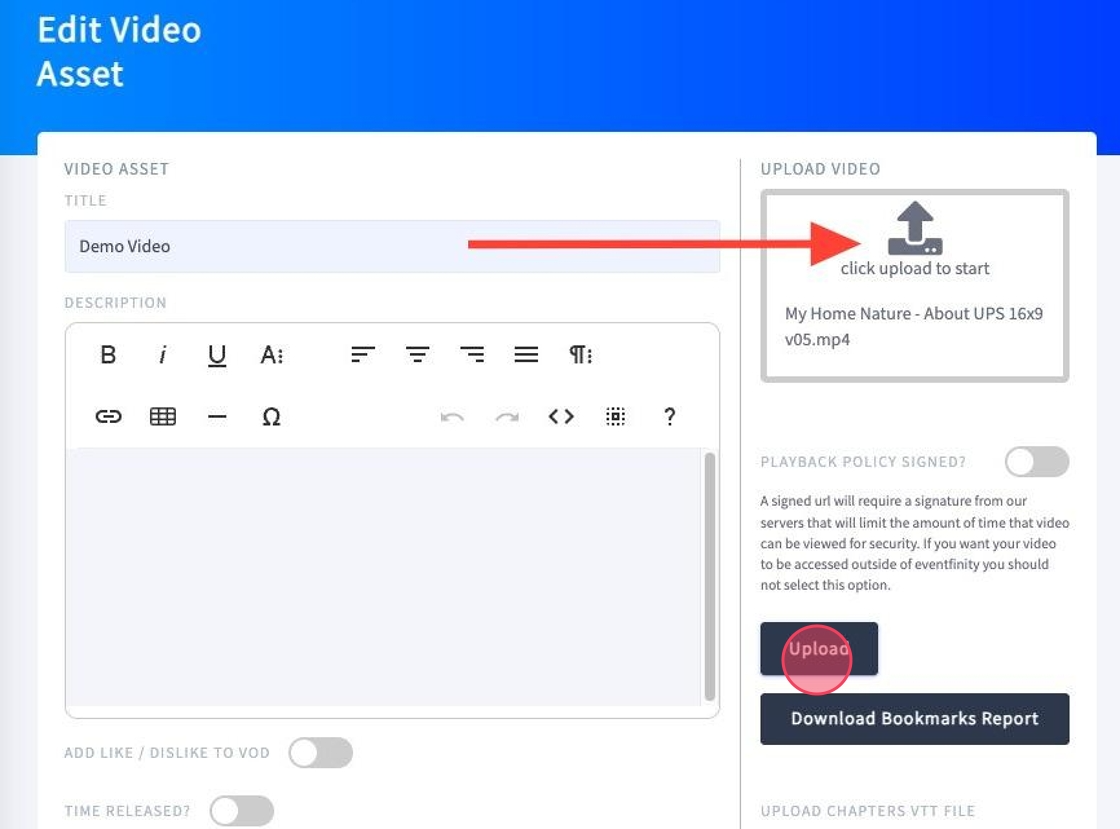The height and width of the screenshot is (829, 1120).
Task: Undo the last edit
Action: tap(452, 416)
